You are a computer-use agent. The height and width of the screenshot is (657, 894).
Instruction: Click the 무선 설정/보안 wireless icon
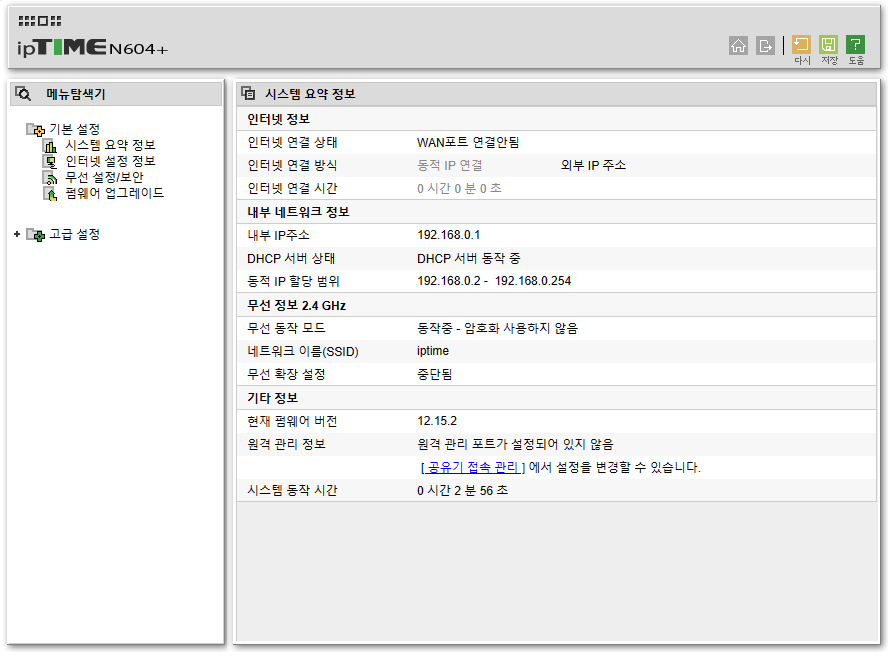(50, 178)
